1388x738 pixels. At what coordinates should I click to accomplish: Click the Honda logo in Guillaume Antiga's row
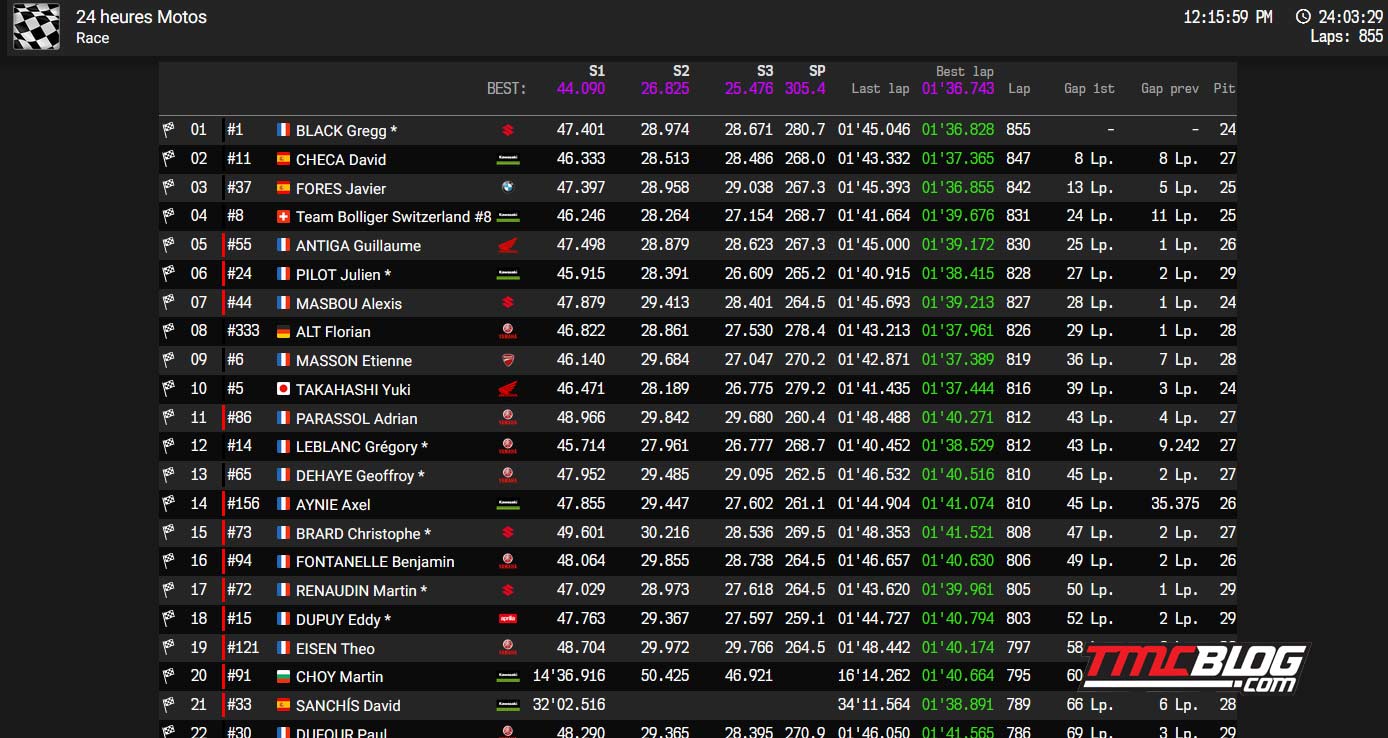(507, 246)
